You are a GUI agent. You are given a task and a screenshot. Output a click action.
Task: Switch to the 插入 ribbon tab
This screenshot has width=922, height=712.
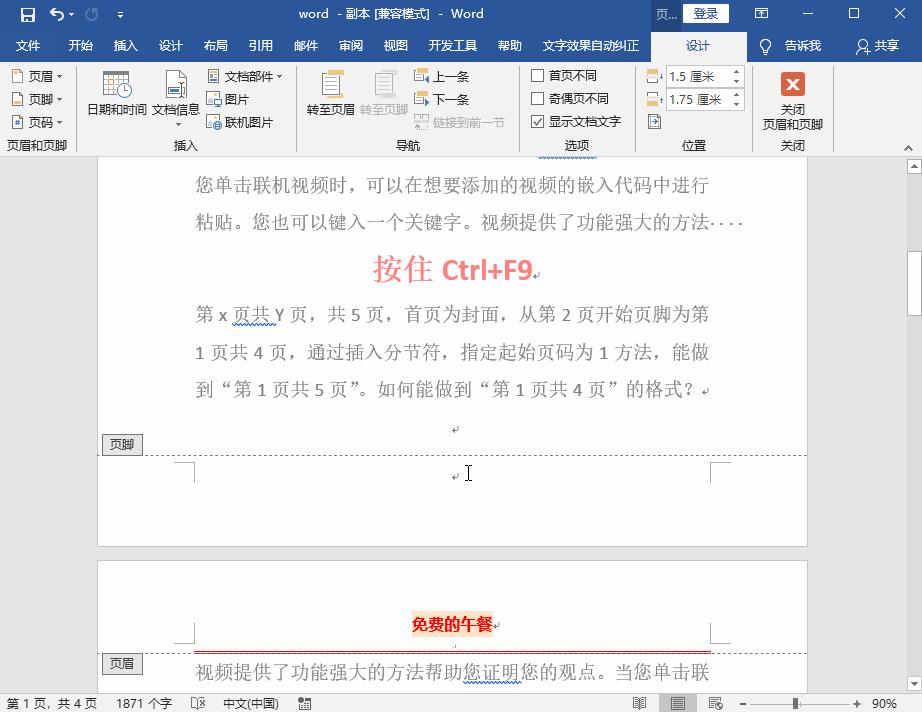pyautogui.click(x=125, y=44)
